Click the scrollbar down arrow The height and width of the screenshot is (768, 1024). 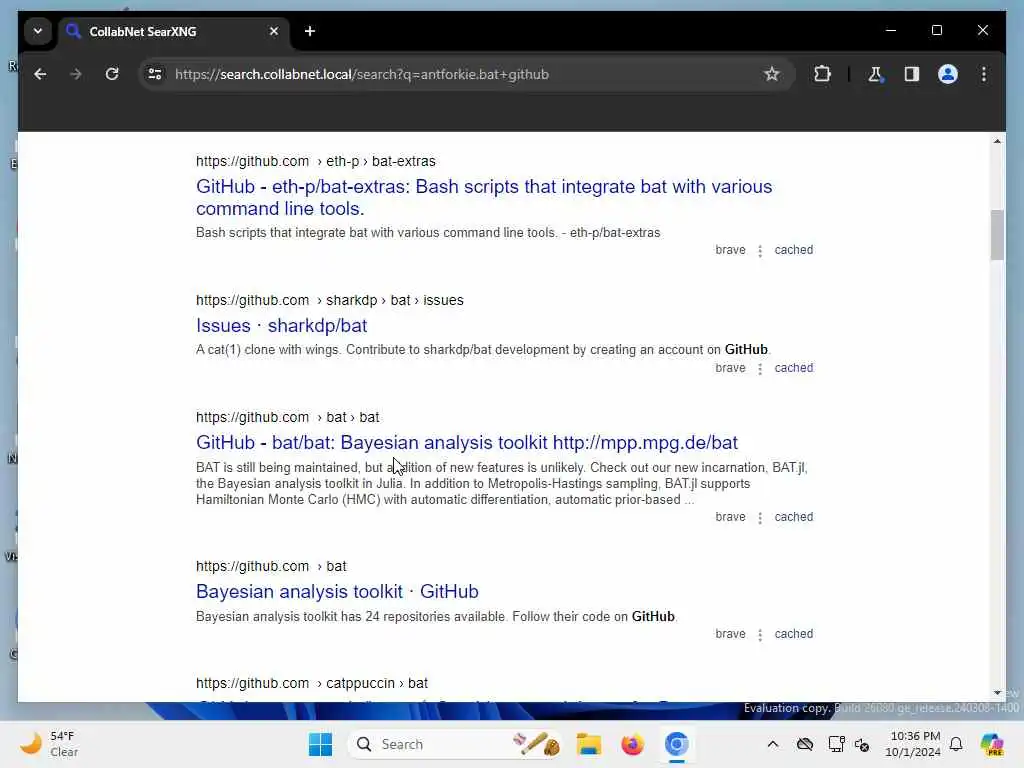[x=997, y=692]
